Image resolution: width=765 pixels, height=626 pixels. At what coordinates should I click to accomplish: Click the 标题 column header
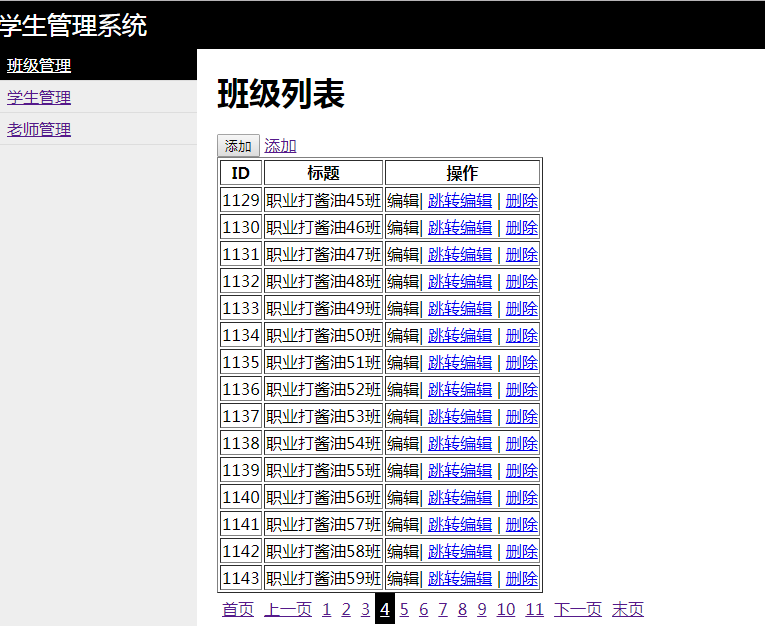(323, 173)
